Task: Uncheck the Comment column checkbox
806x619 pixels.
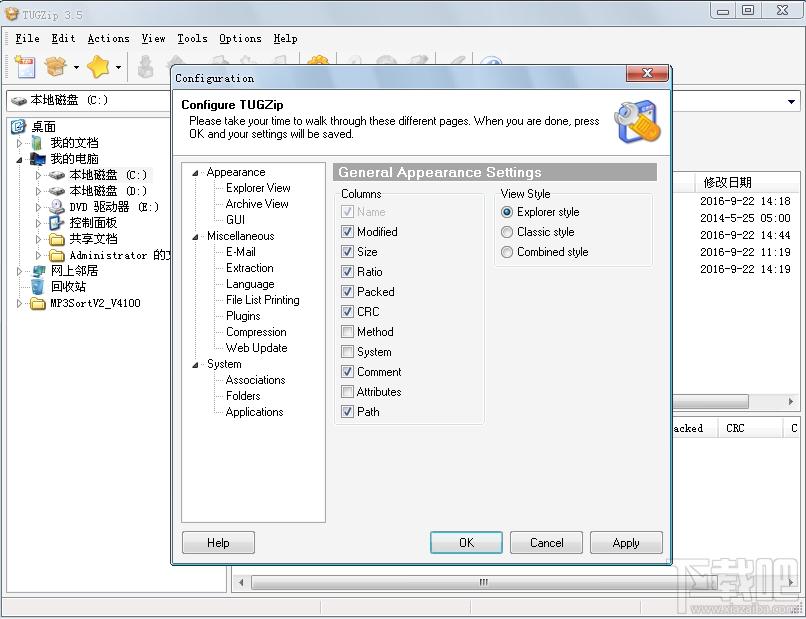Action: 347,372
